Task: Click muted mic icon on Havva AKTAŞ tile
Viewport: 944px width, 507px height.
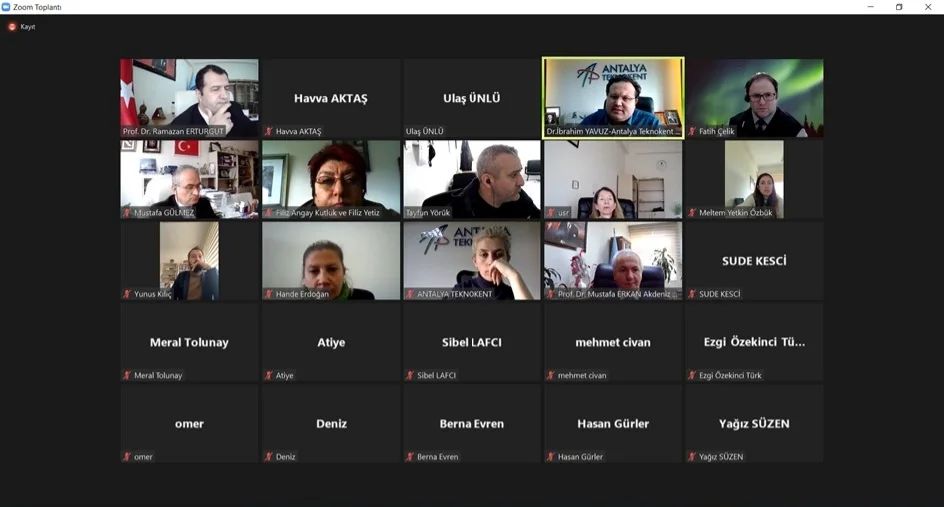Action: [269, 131]
